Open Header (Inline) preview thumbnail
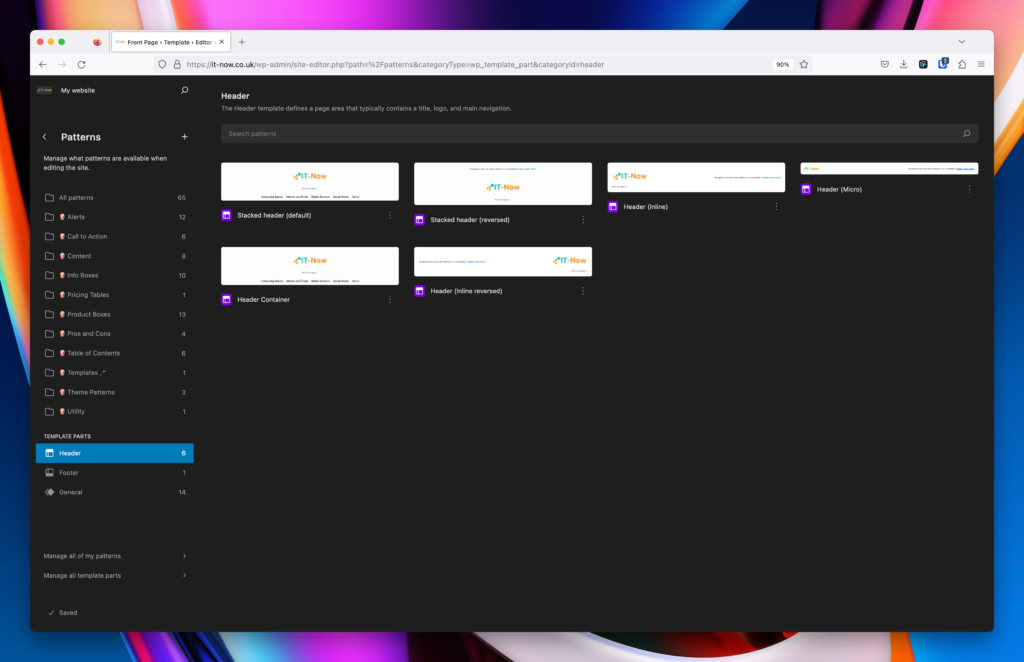 pos(696,178)
